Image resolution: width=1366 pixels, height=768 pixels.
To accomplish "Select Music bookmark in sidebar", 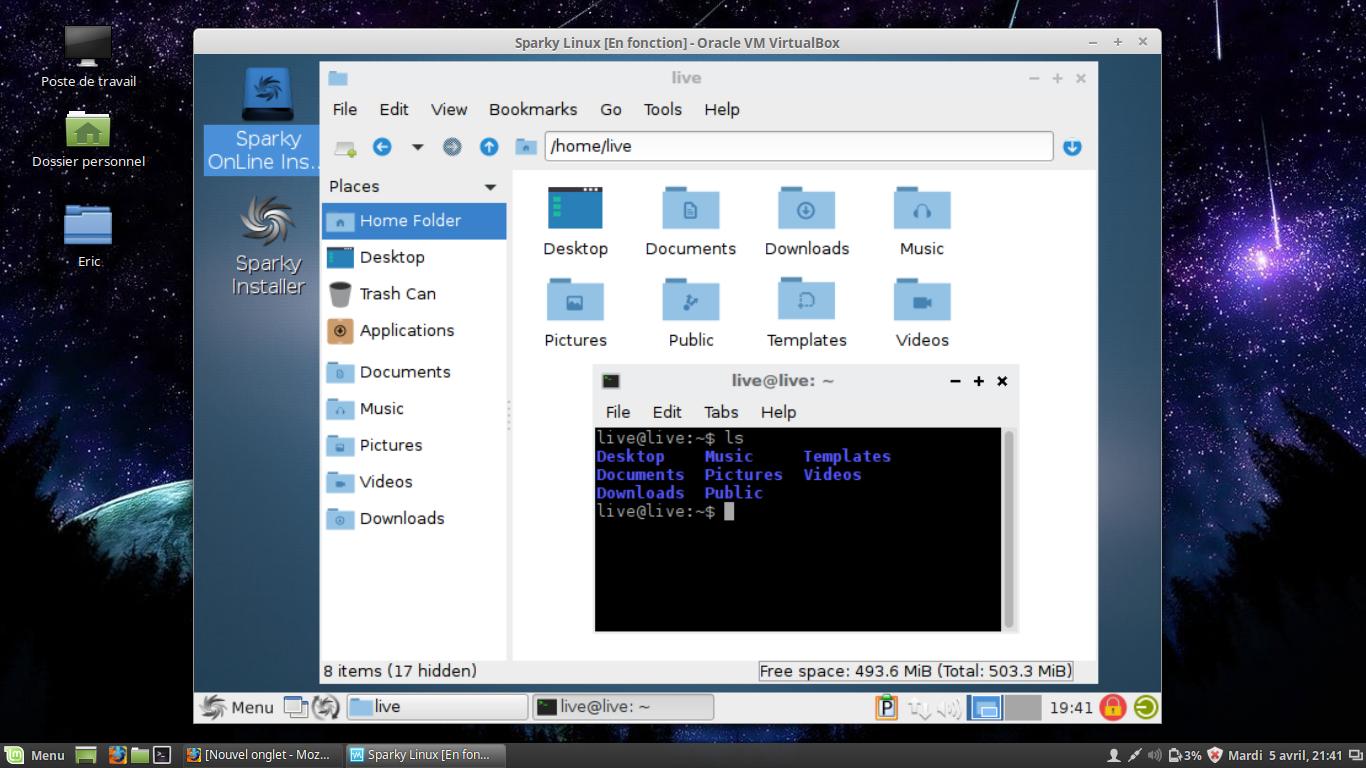I will coord(414,409).
